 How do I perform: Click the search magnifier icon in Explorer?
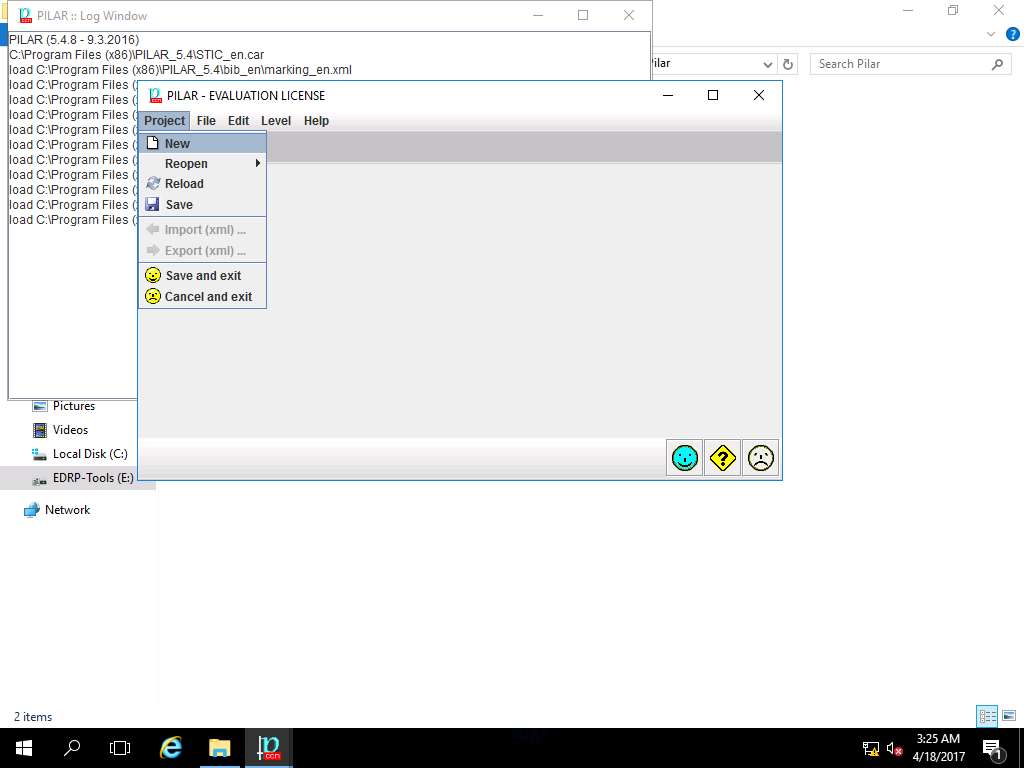997,64
